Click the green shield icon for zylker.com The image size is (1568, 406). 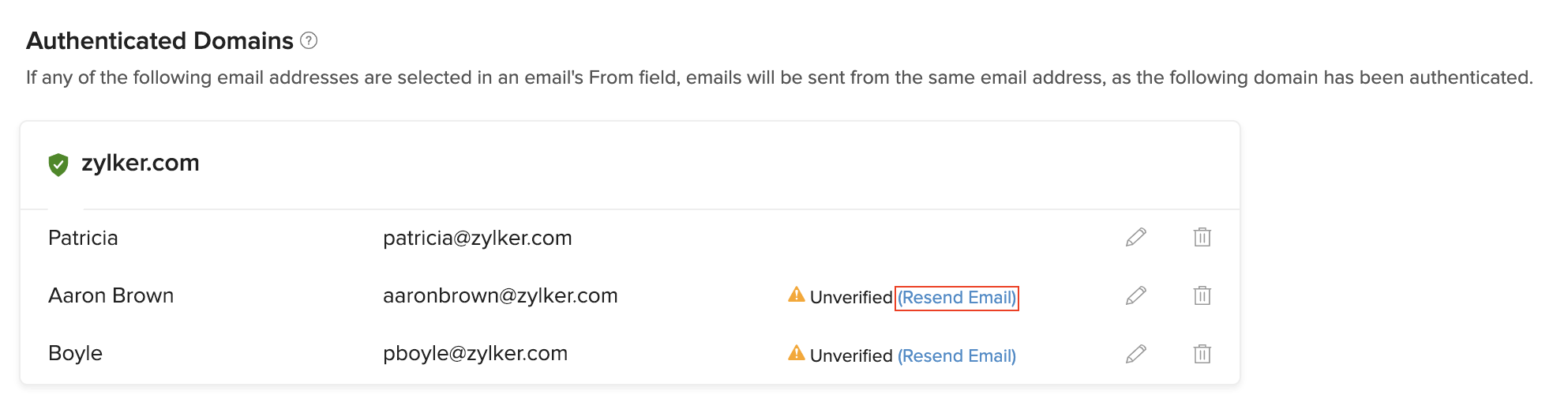point(58,164)
